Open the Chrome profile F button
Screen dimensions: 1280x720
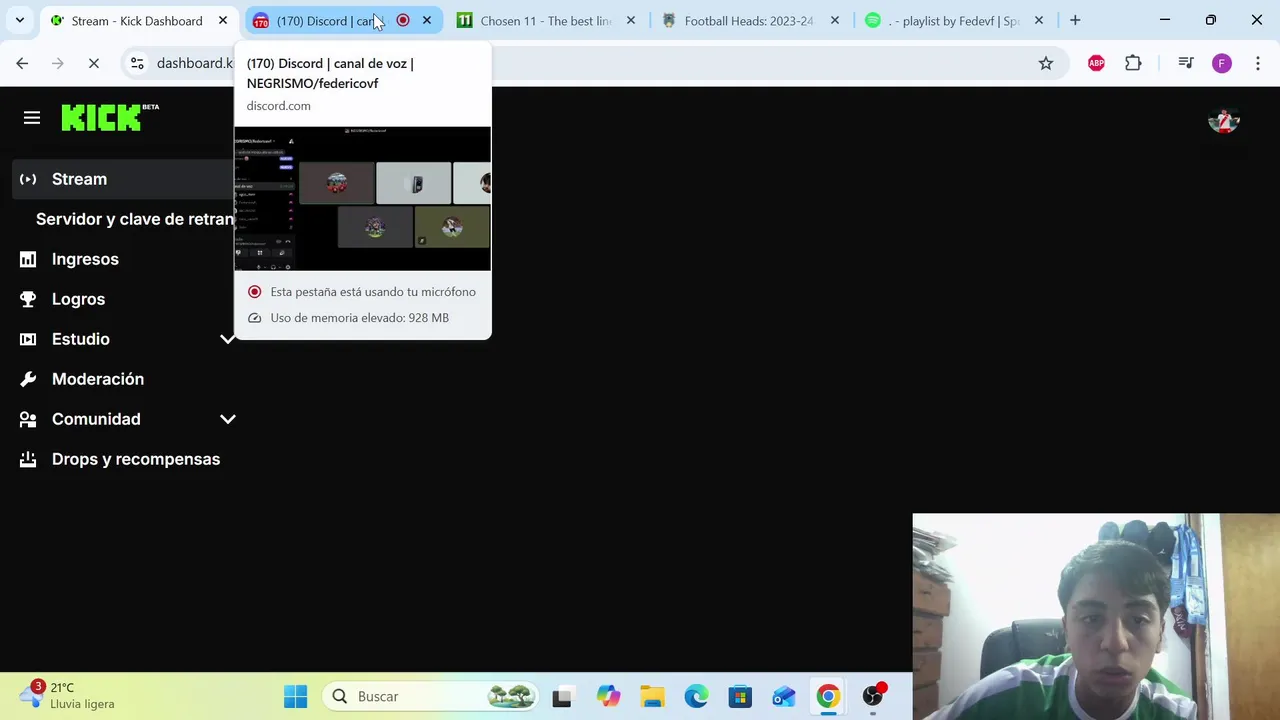click(x=1222, y=63)
